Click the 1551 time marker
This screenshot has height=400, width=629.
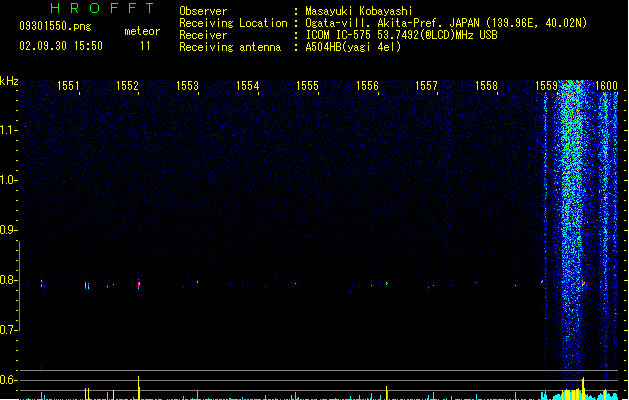[x=68, y=86]
